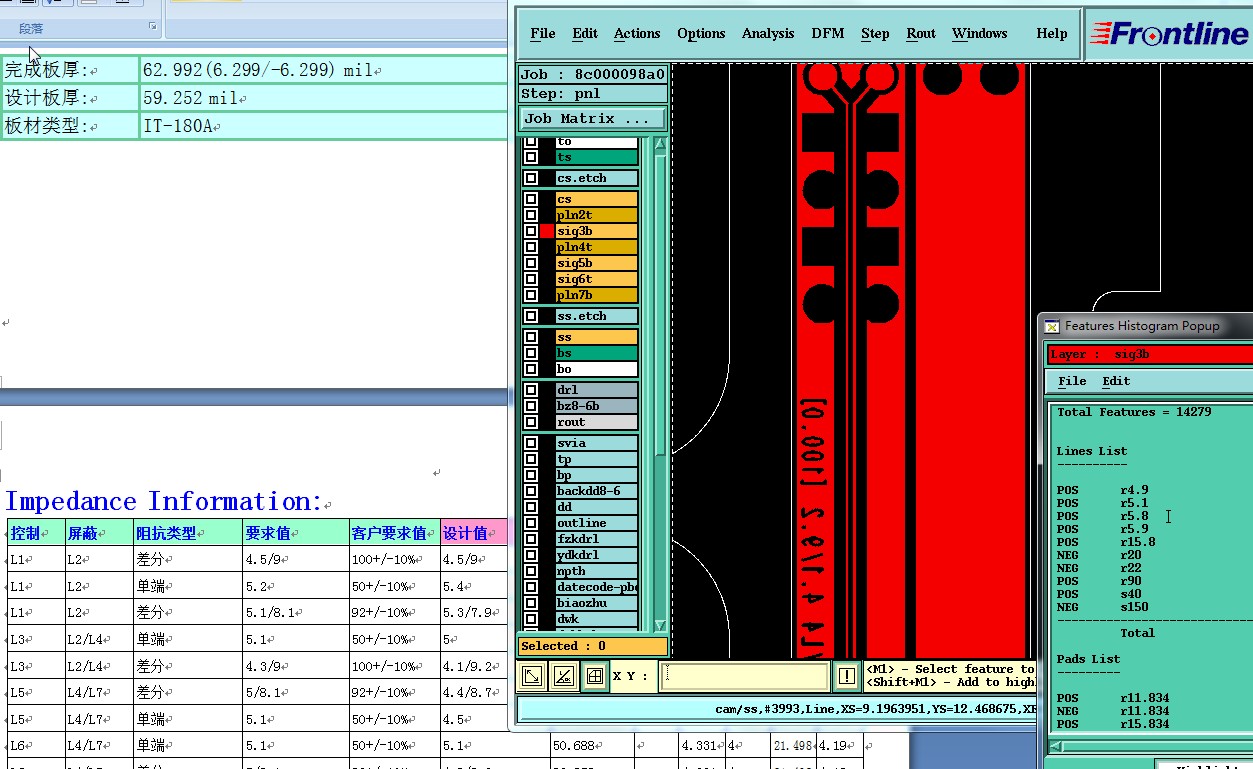Click the Job : 8c000098a0 label
This screenshot has height=769, width=1253.
click(x=593, y=75)
